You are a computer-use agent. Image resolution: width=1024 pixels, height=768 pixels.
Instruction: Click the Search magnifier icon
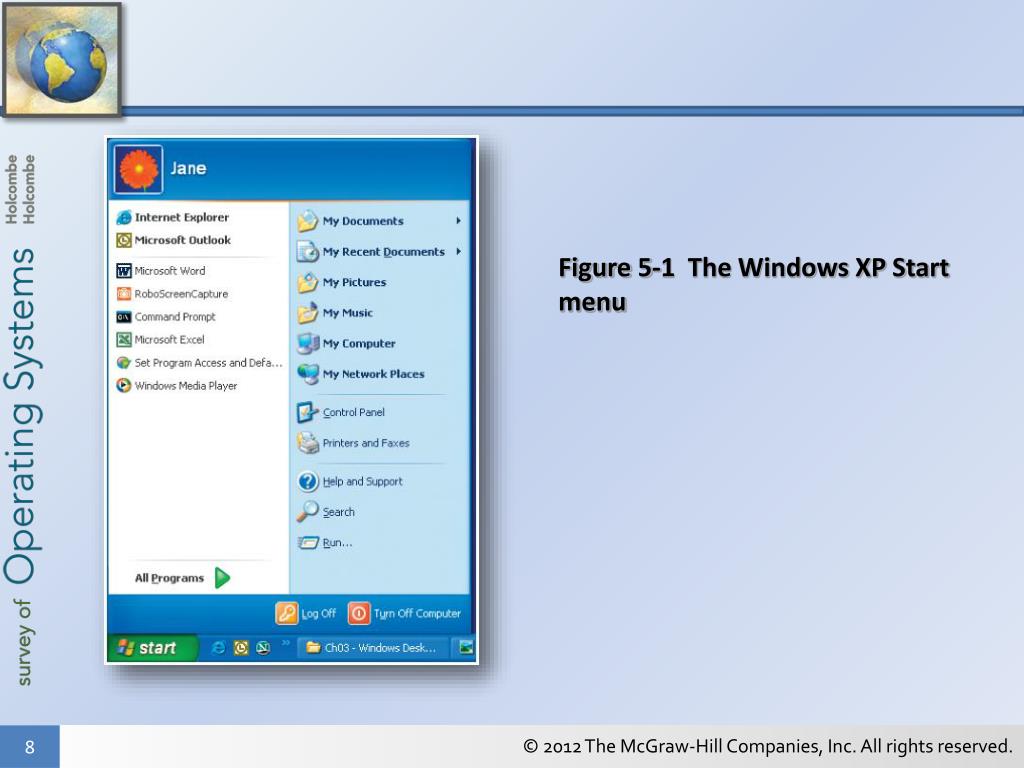(x=308, y=511)
